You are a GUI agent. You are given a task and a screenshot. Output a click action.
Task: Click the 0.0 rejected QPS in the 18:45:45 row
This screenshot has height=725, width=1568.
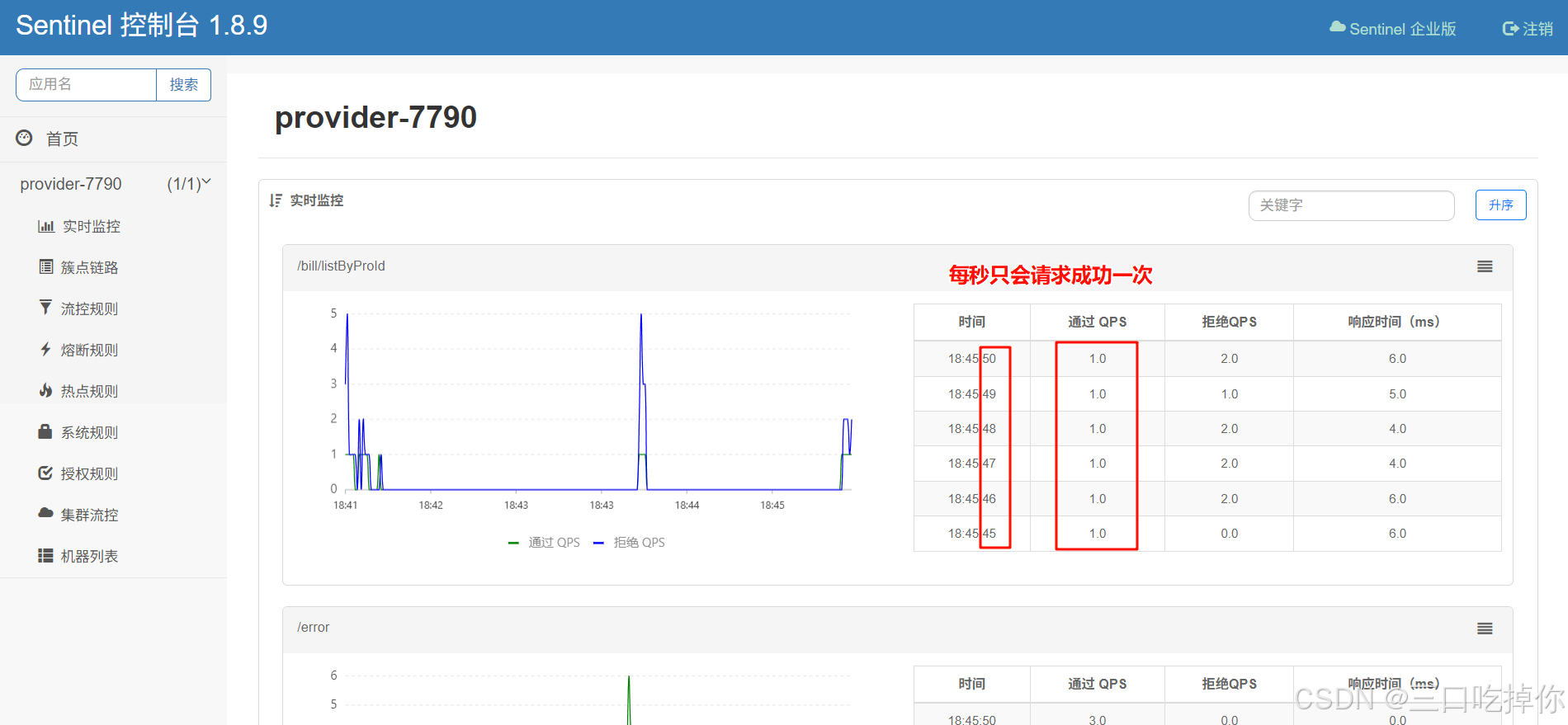[x=1229, y=534]
